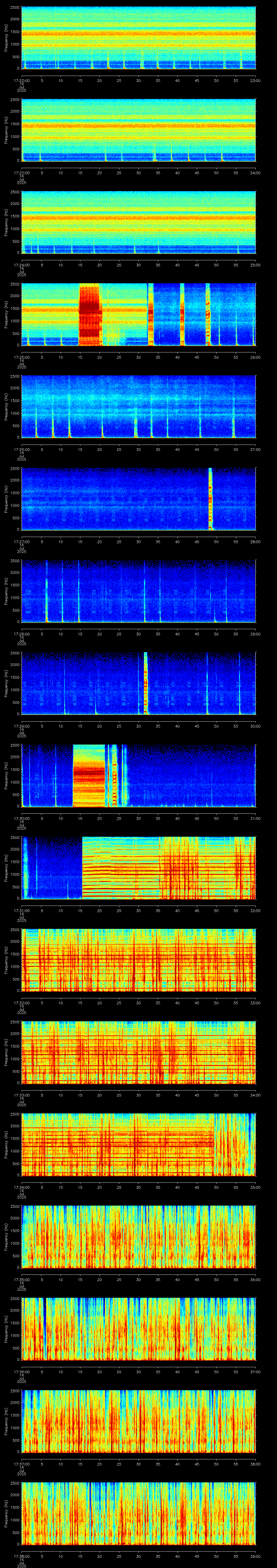Click the single bright burst in the 17:27 panel
Image resolution: width=277 pixels, height=1568 pixels.
point(211,499)
